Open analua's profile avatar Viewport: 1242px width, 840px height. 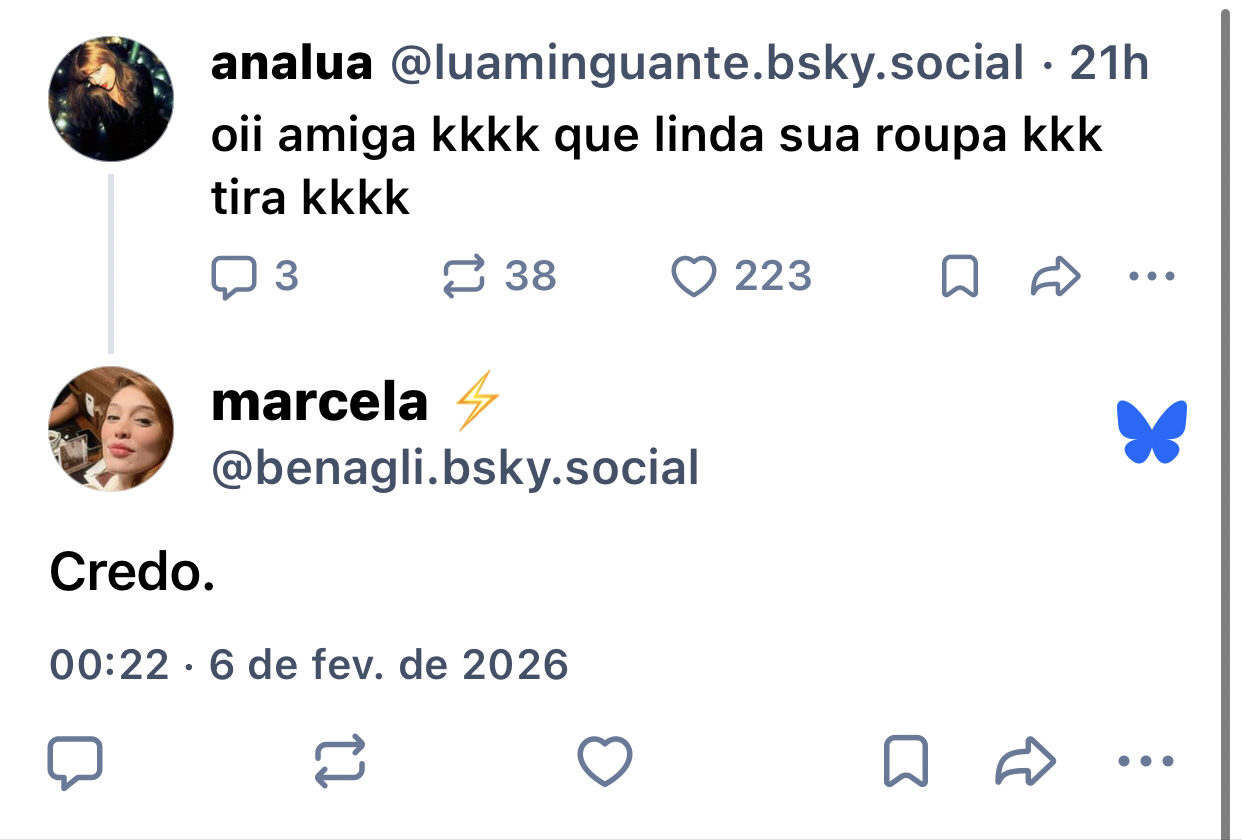(x=111, y=99)
